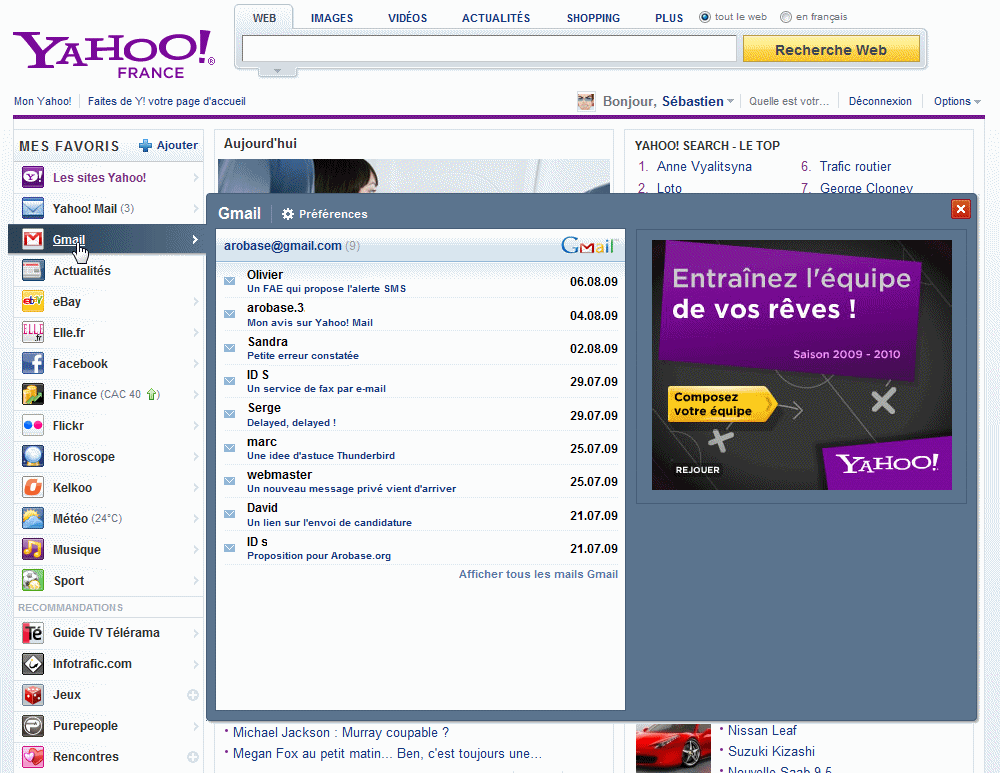Image resolution: width=1000 pixels, height=773 pixels.
Task: Open the arobase@gmail.com account link
Action: (283, 246)
